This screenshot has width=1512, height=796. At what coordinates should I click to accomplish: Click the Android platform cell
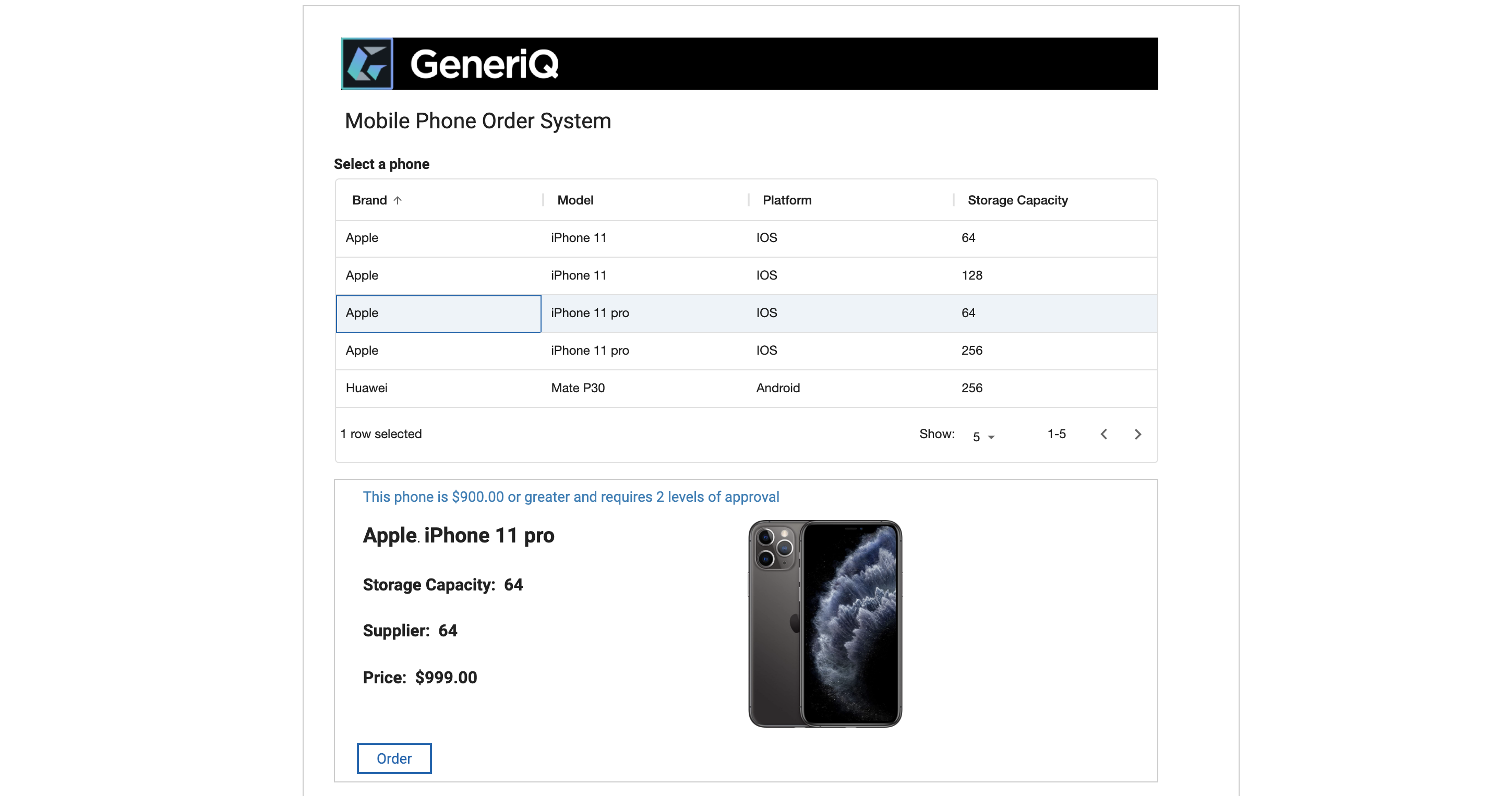(x=778, y=388)
